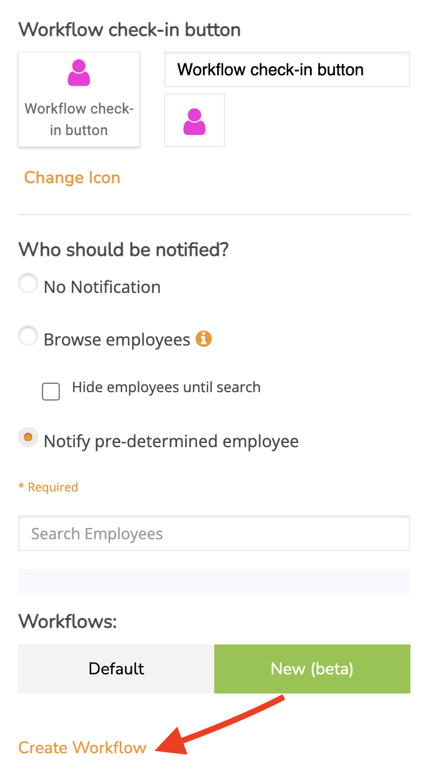The height and width of the screenshot is (776, 438).
Task: Select the No Notification radio button
Action: 28,284
